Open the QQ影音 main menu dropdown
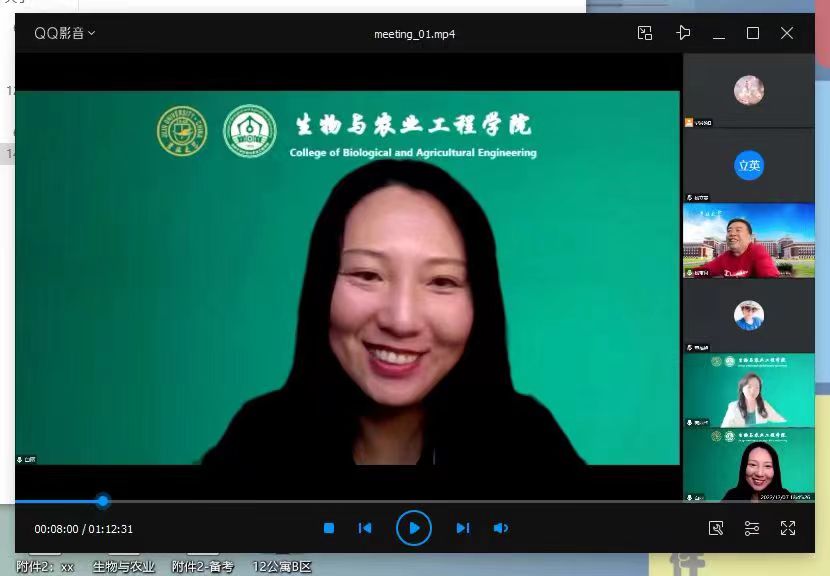This screenshot has height=576, width=830. pyautogui.click(x=65, y=33)
